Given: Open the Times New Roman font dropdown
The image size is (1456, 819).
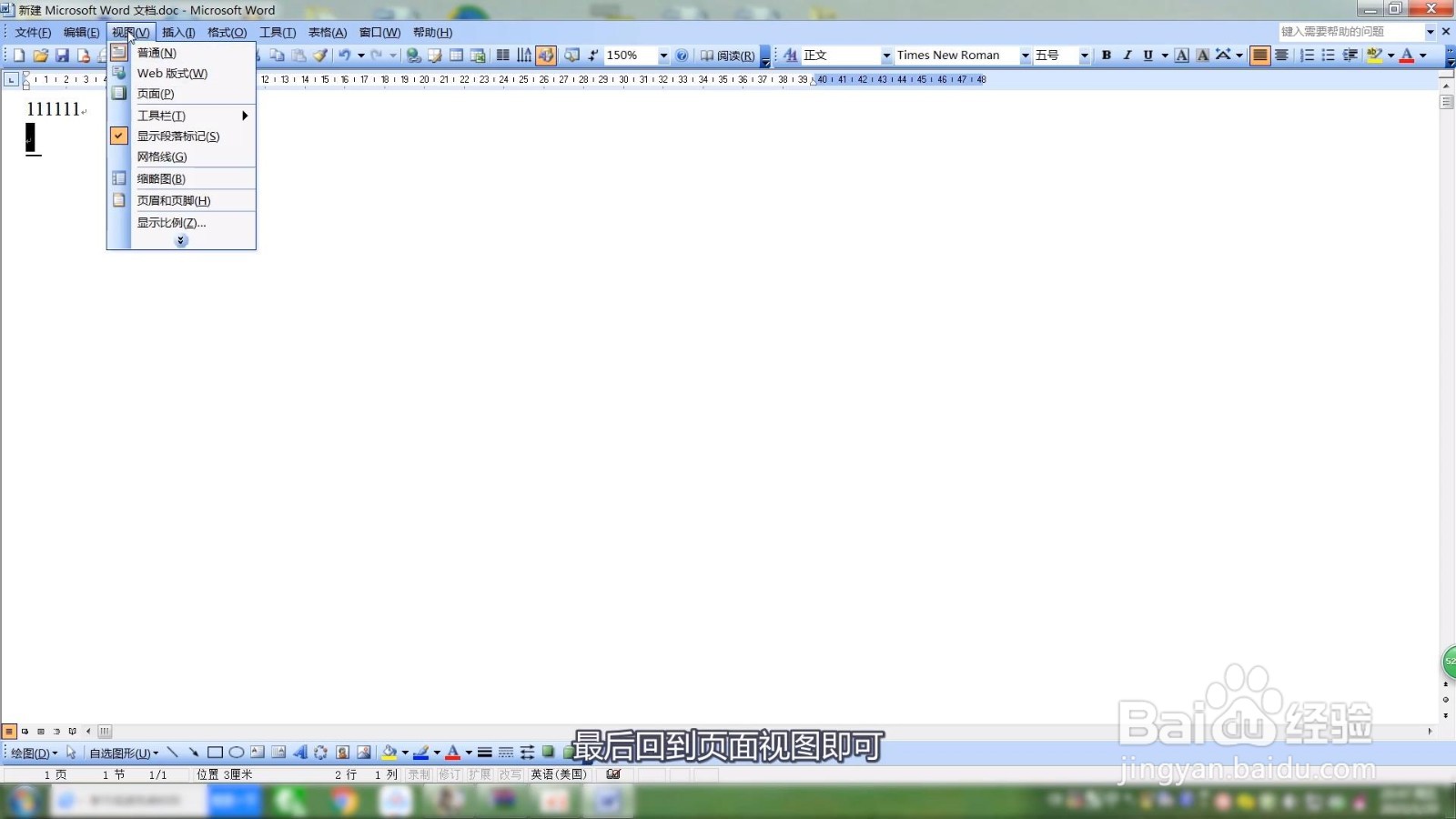Looking at the screenshot, I should (x=1026, y=56).
